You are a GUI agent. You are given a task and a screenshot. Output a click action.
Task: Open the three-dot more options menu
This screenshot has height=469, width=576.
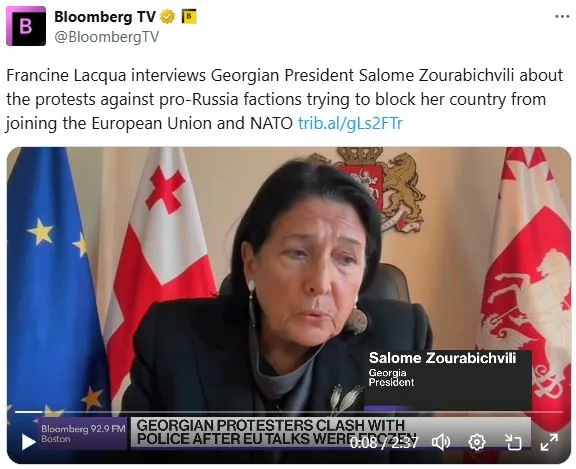[x=562, y=17]
